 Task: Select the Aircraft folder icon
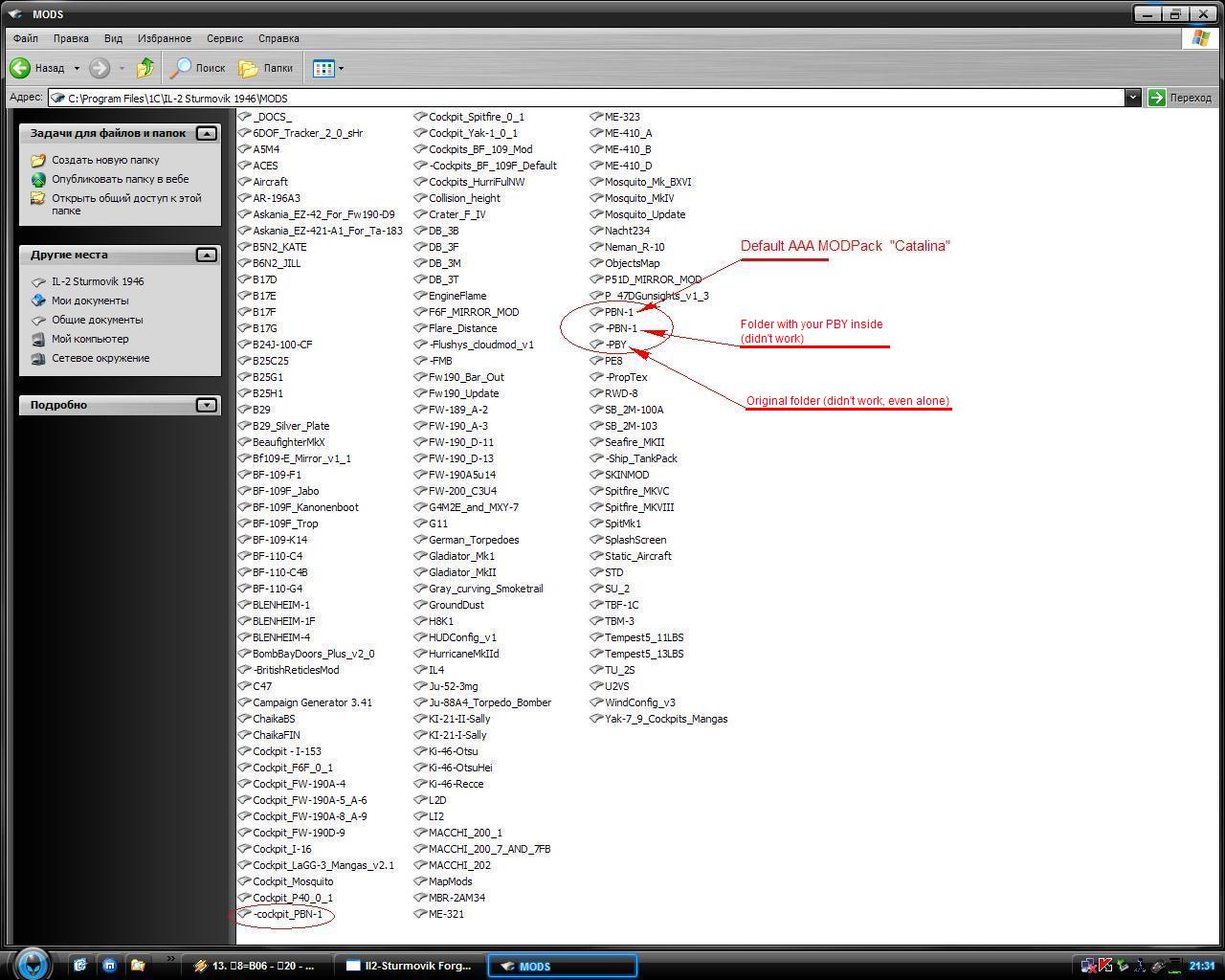pos(244,182)
